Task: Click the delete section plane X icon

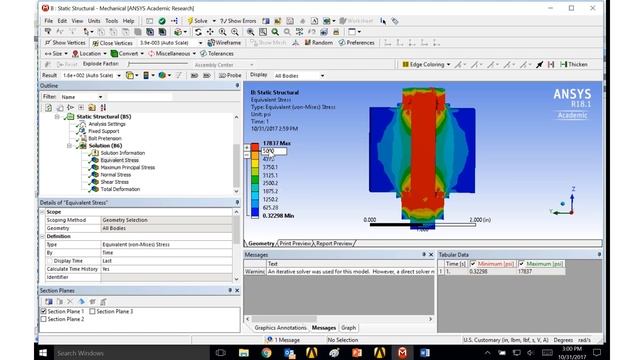Action: click(x=70, y=302)
